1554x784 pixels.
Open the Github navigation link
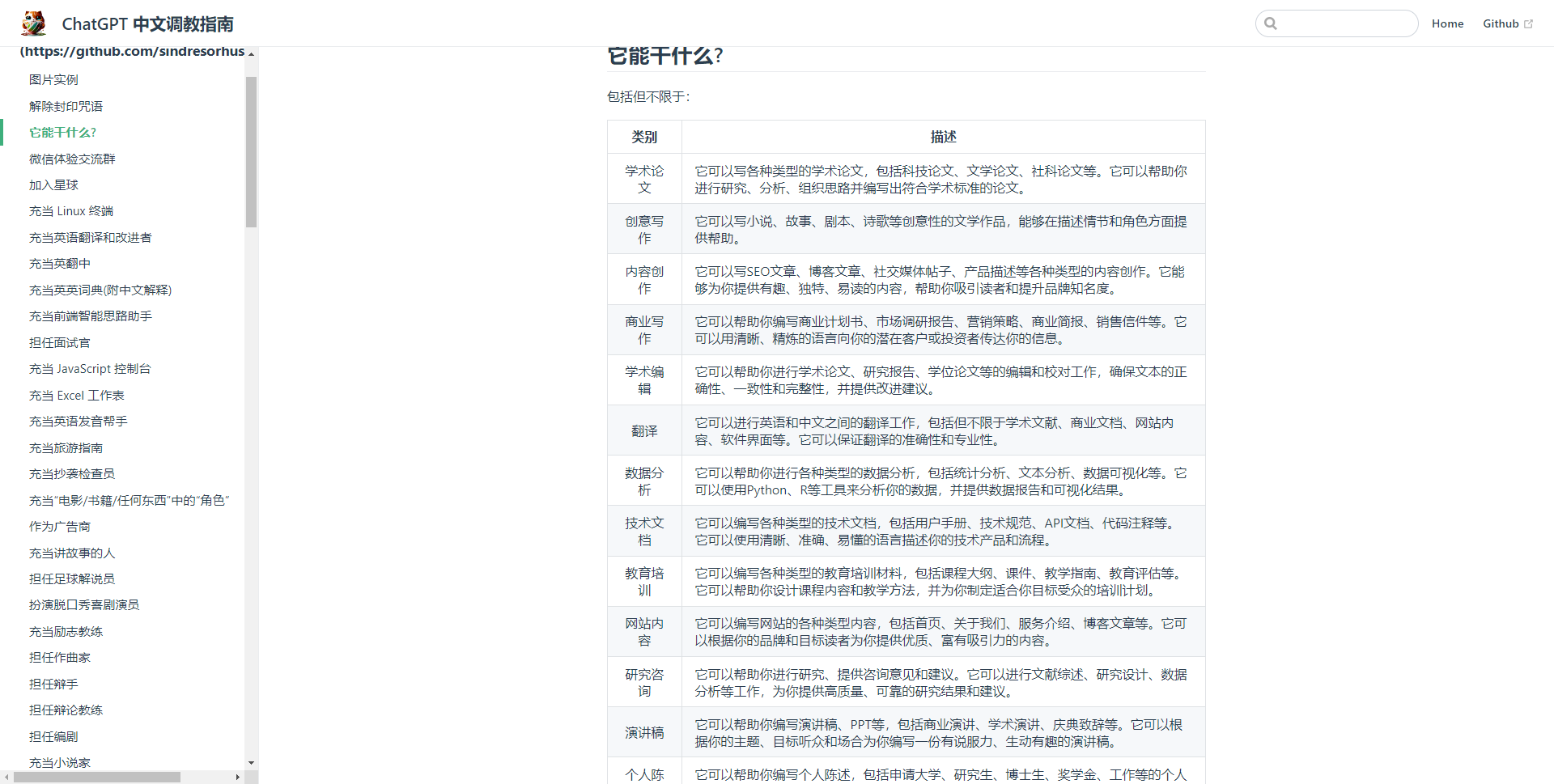point(1500,23)
